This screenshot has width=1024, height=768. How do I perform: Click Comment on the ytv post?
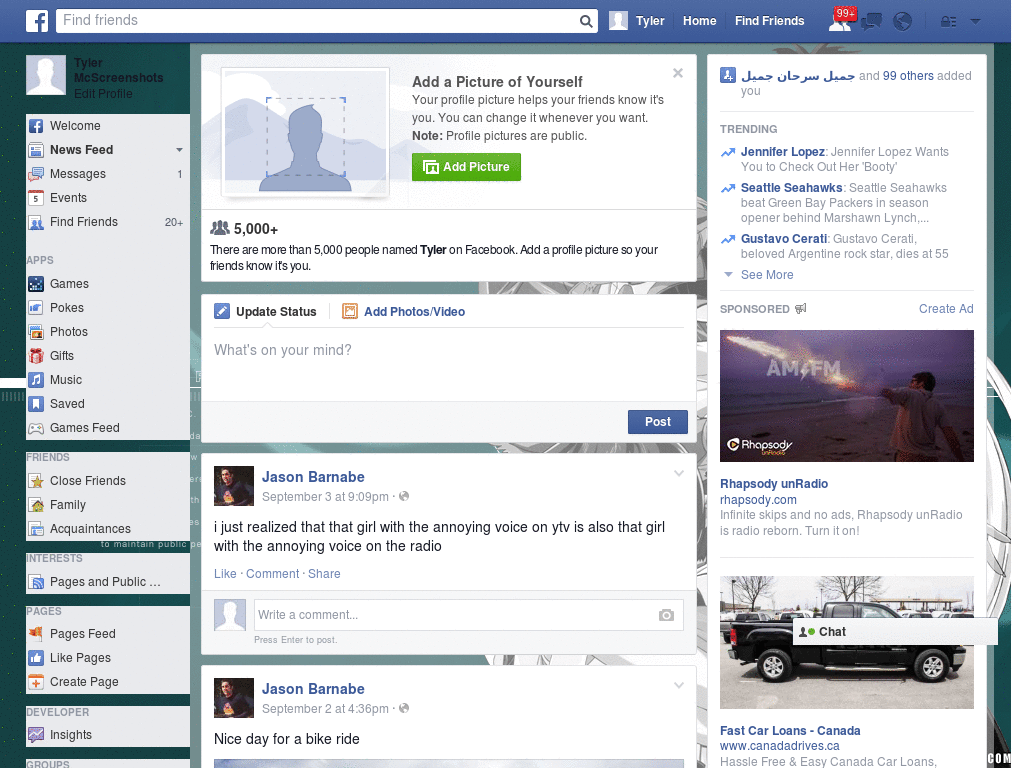272,574
